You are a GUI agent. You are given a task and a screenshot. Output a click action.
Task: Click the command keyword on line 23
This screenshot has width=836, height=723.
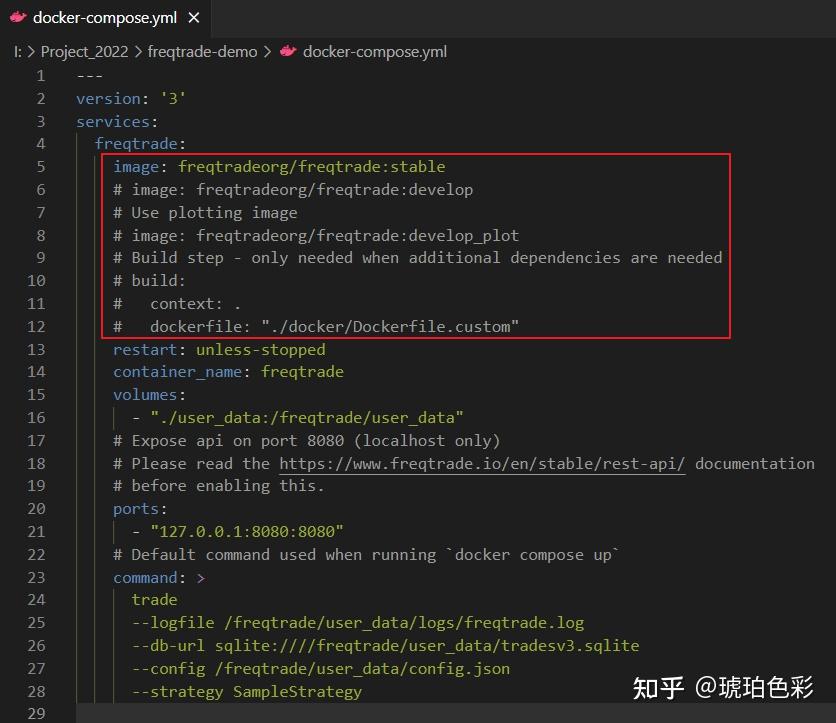point(143,577)
